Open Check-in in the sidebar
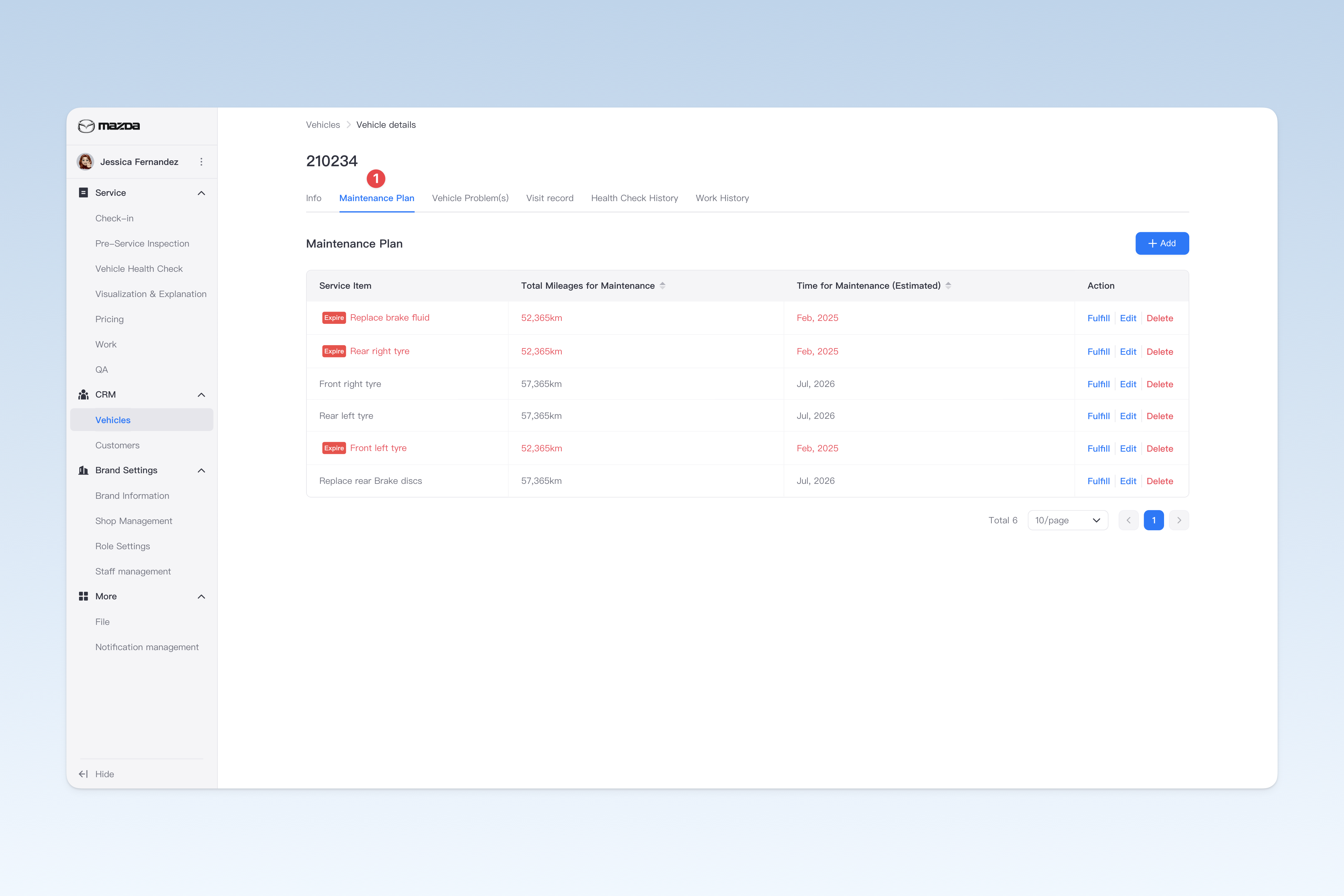Image resolution: width=1344 pixels, height=896 pixels. (x=114, y=218)
